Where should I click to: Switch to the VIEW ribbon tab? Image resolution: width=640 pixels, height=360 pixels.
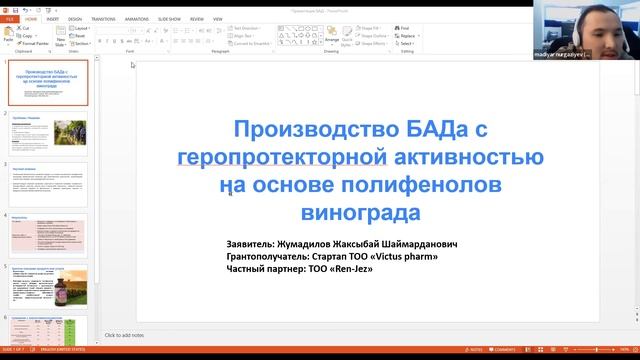[218, 19]
